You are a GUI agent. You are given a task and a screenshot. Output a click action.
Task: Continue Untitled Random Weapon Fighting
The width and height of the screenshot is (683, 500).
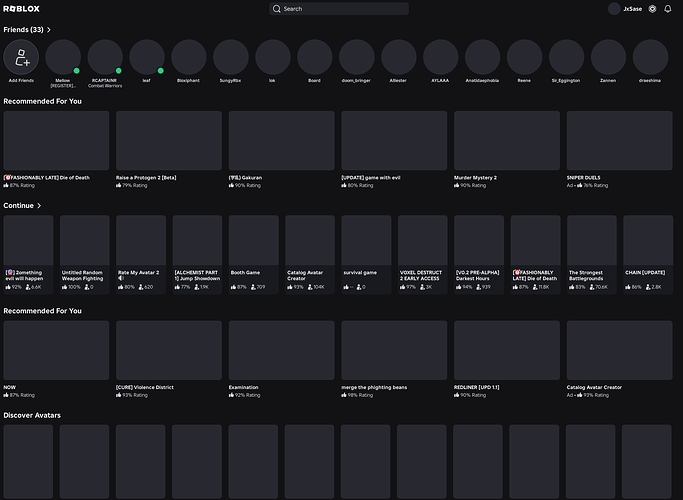pyautogui.click(x=85, y=254)
